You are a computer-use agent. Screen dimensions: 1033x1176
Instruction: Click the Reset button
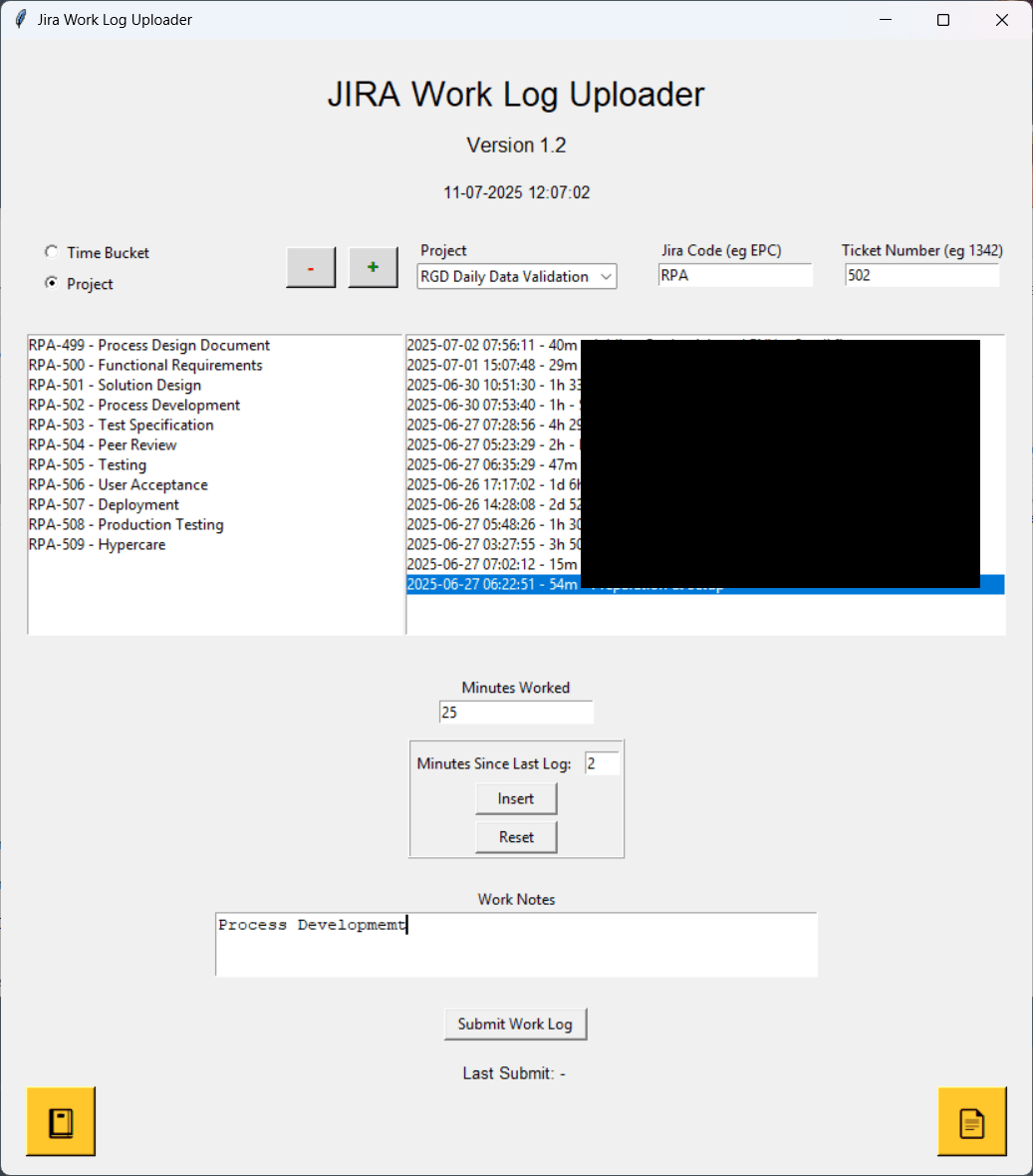tap(516, 837)
